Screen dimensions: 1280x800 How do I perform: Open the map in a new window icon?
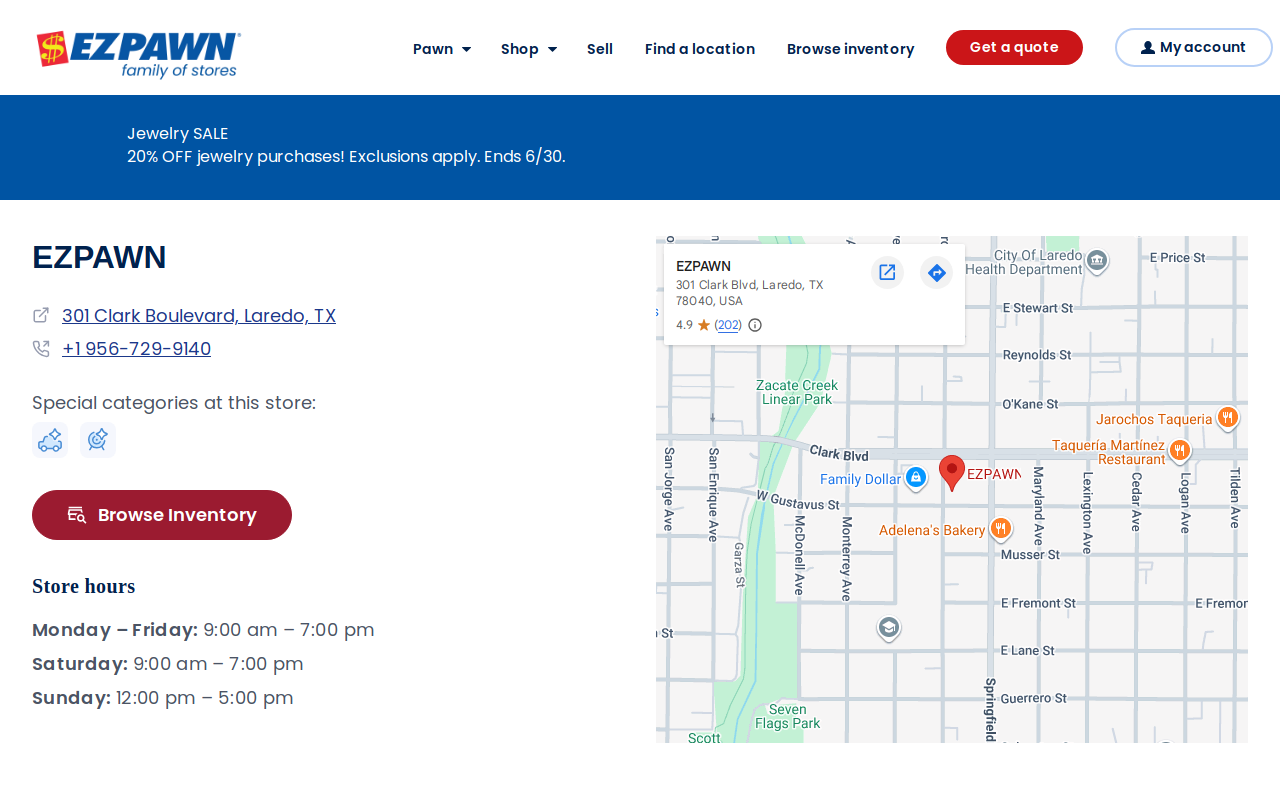click(x=887, y=272)
